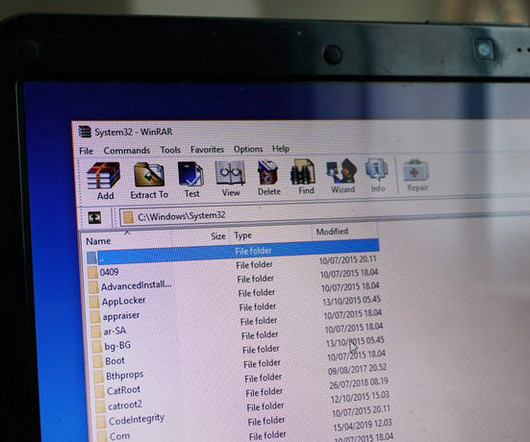Click the Info toolbar icon
This screenshot has width=530, height=442.
(x=377, y=175)
